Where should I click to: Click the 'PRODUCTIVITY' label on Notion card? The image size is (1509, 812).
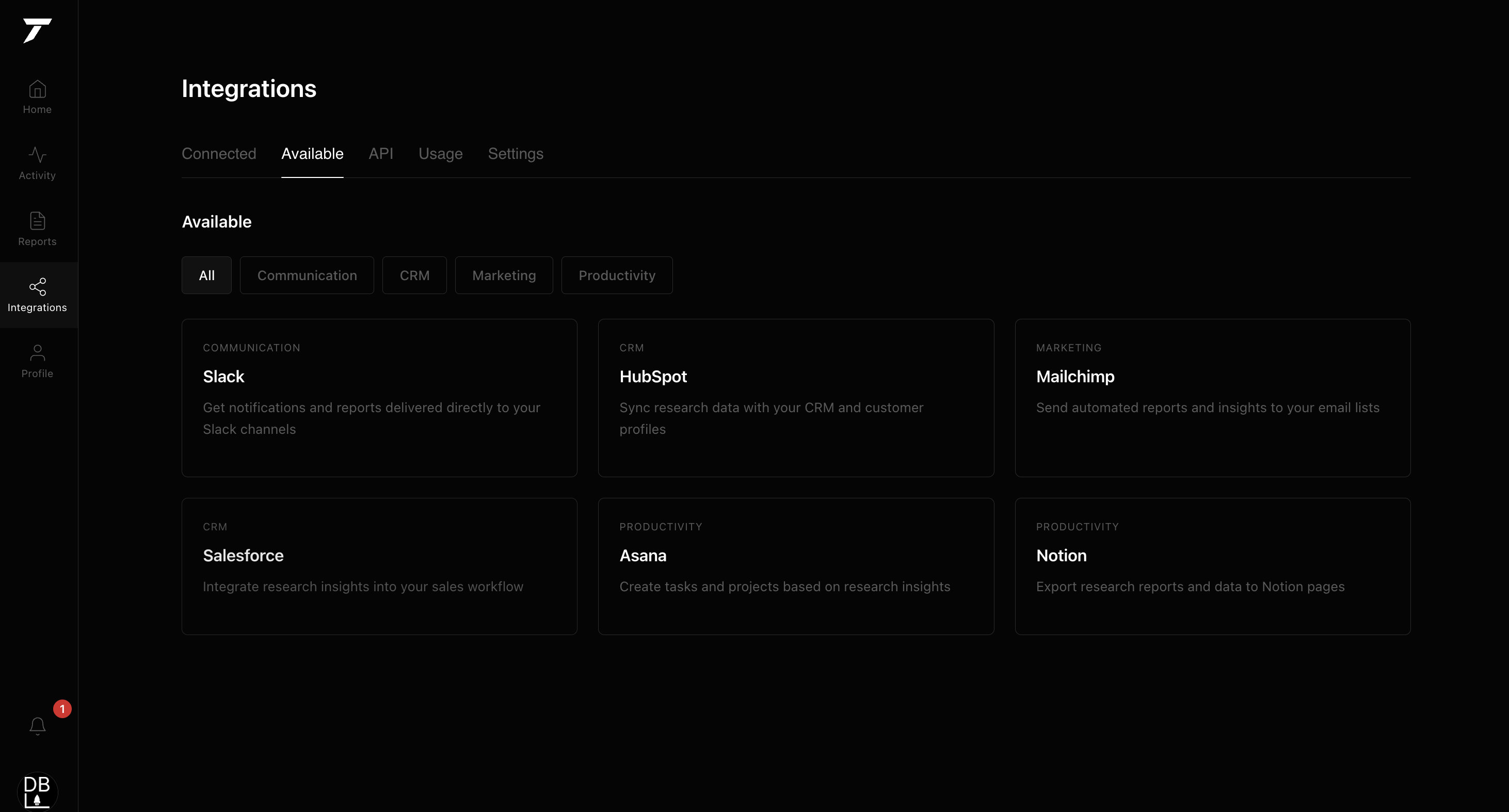click(1077, 527)
